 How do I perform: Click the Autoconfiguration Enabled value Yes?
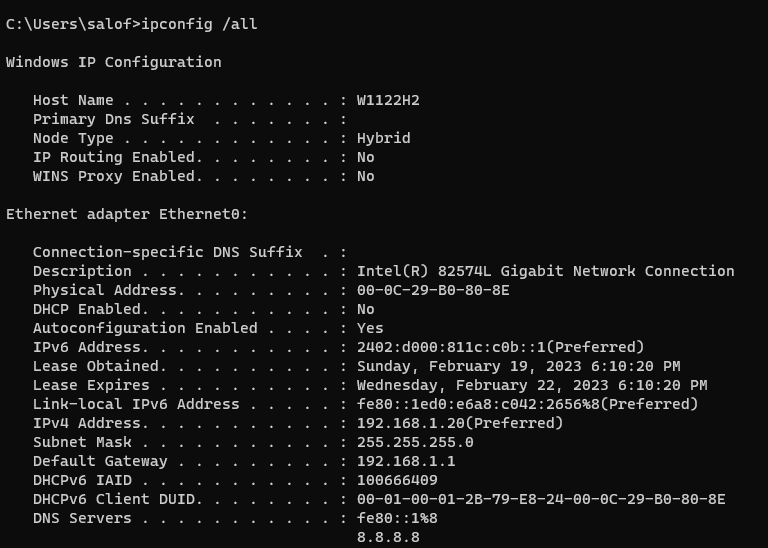[x=370, y=328]
